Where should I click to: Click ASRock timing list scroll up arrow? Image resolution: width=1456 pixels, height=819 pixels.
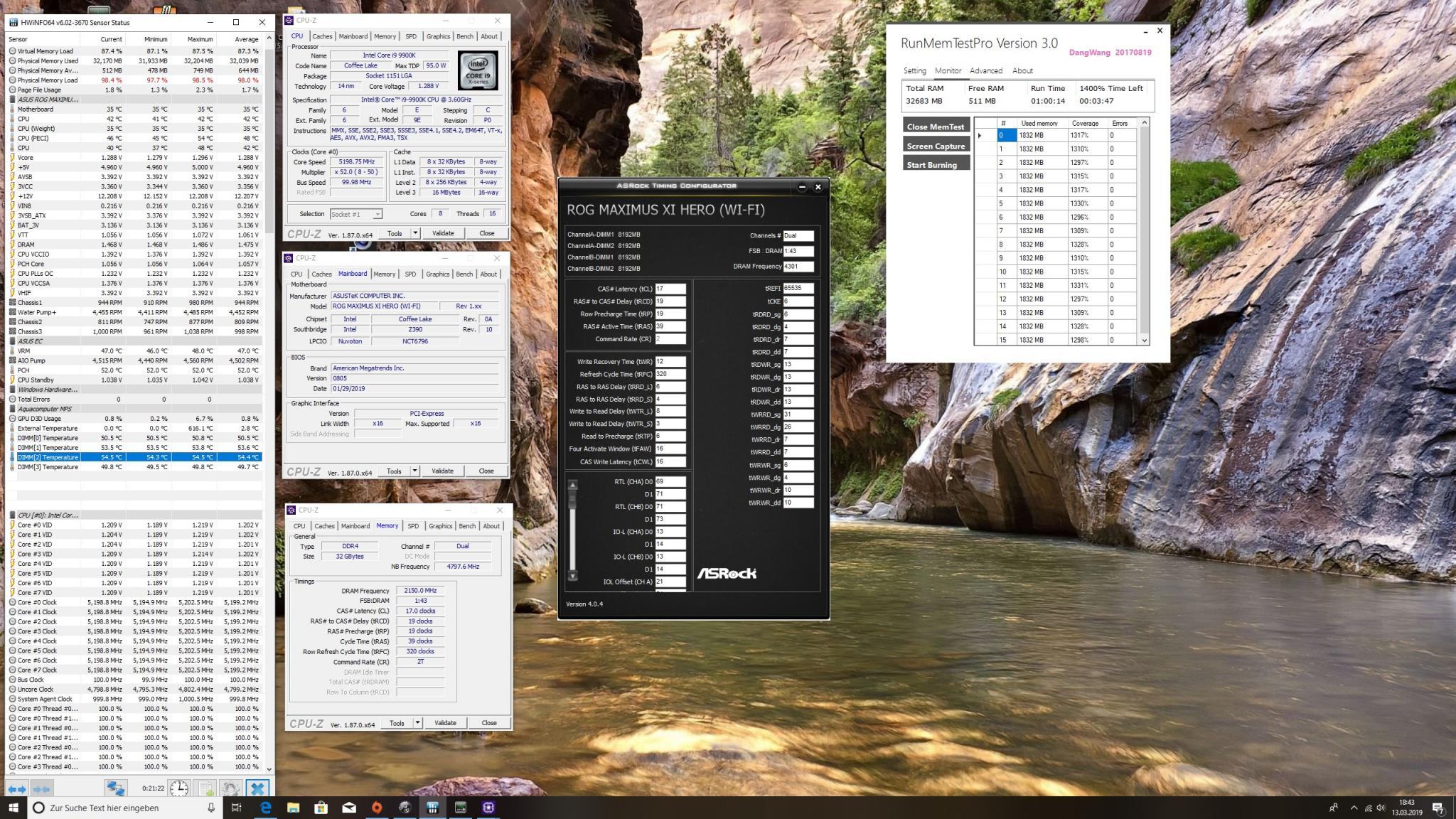click(x=572, y=485)
